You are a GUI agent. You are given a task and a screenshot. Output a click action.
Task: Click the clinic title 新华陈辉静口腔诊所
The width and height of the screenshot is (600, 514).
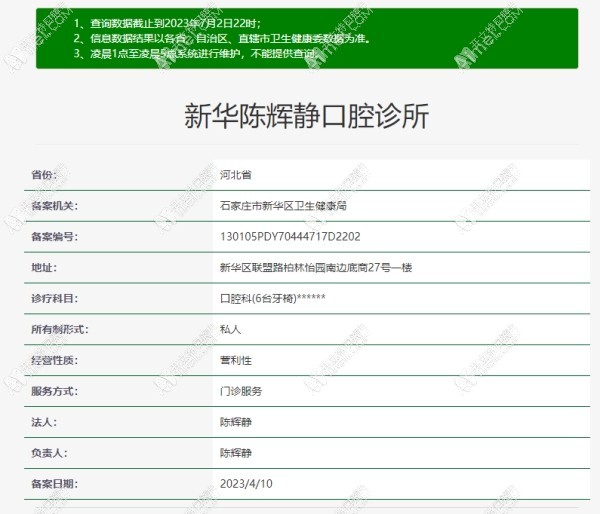pos(306,116)
